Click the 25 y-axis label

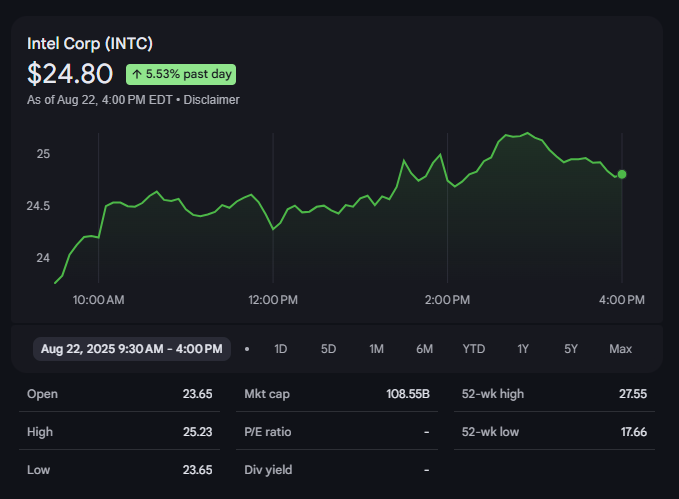tap(43, 154)
